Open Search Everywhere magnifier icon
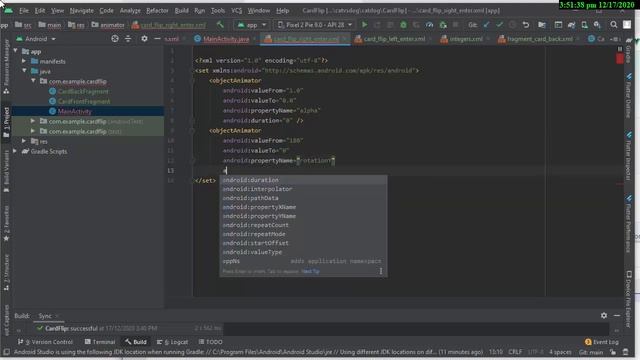The image size is (640, 360). pos(613,25)
